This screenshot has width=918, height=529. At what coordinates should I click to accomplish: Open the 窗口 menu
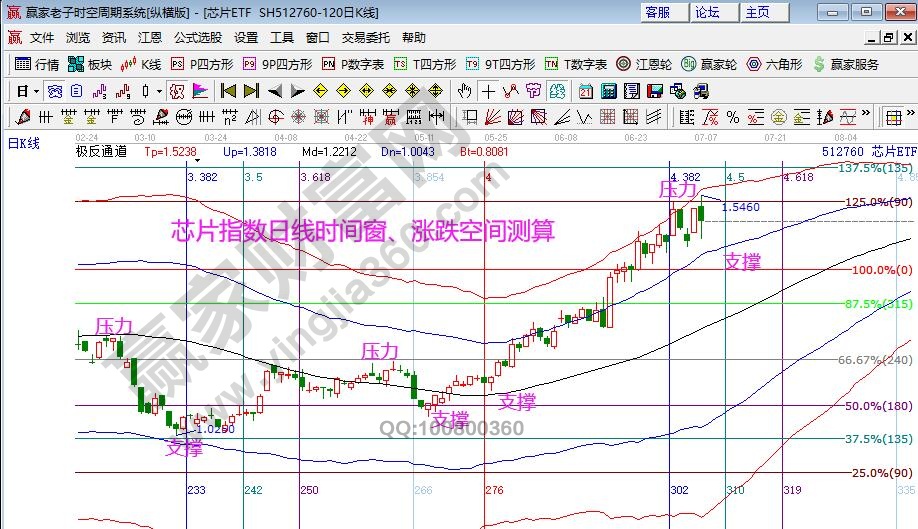[317, 38]
